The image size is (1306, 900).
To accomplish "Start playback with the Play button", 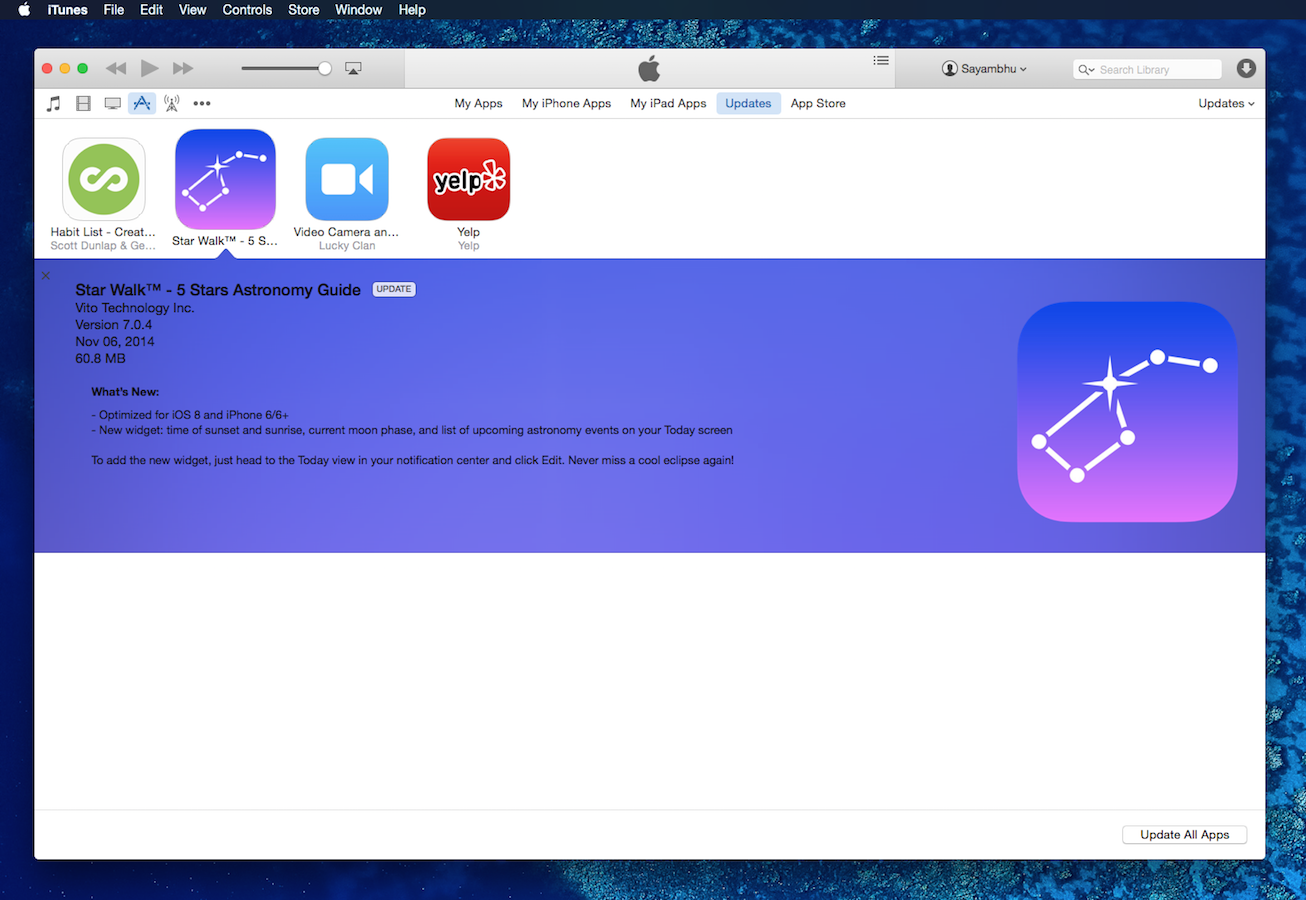I will 149,68.
